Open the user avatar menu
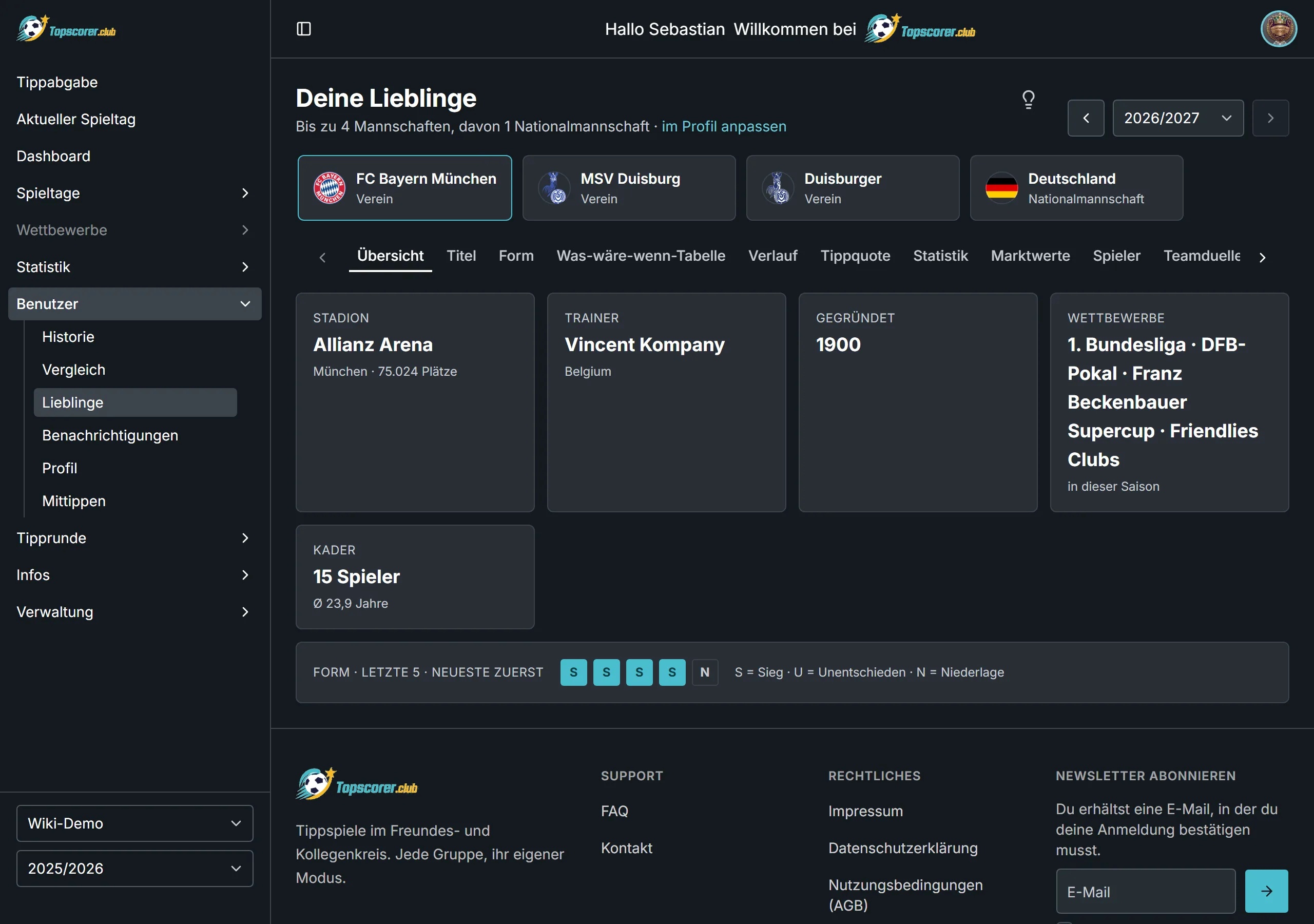The image size is (1314, 924). tap(1279, 29)
